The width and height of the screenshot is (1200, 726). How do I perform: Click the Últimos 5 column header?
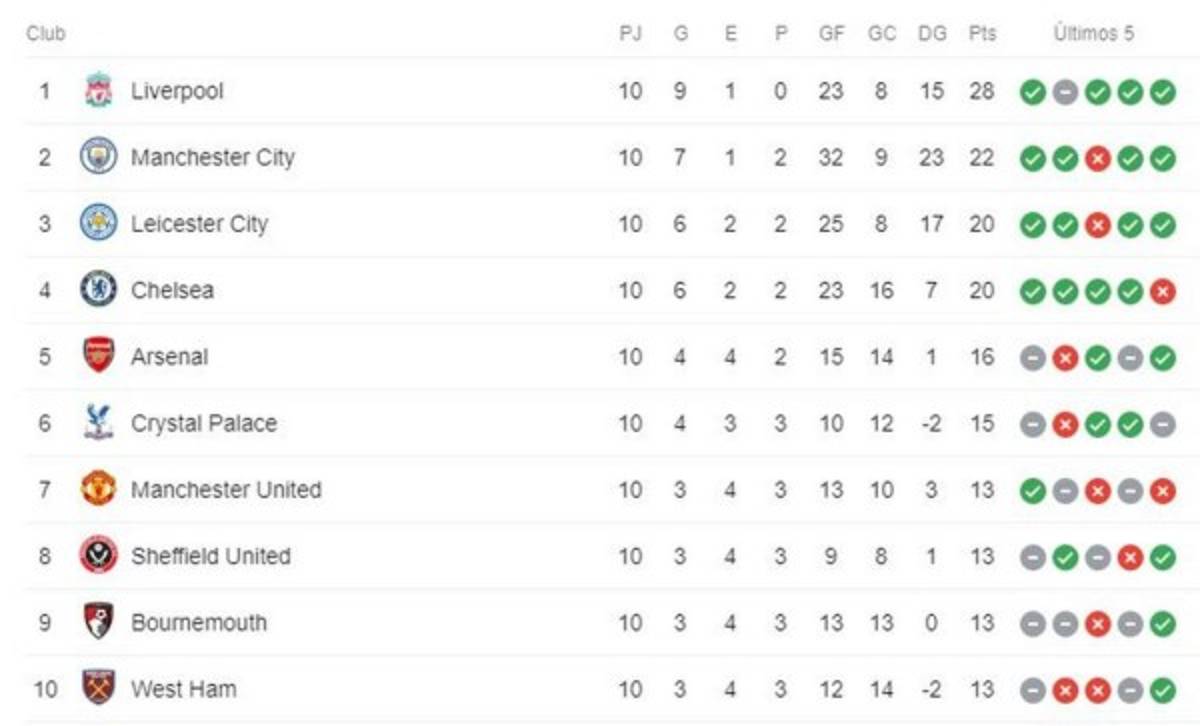pyautogui.click(x=1093, y=34)
